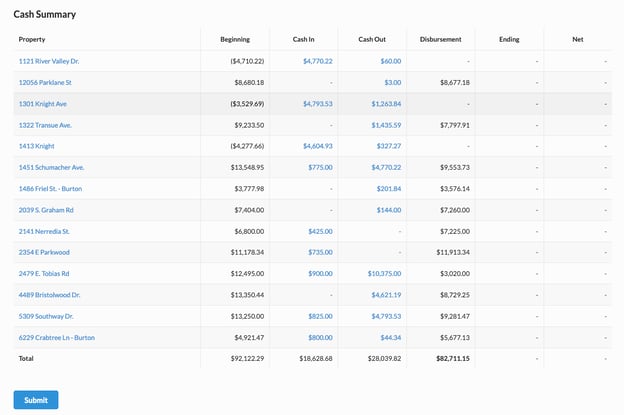Screen dimensions: 624x415
Task: Open 1322 Transue Ave. property details
Action: [45, 125]
